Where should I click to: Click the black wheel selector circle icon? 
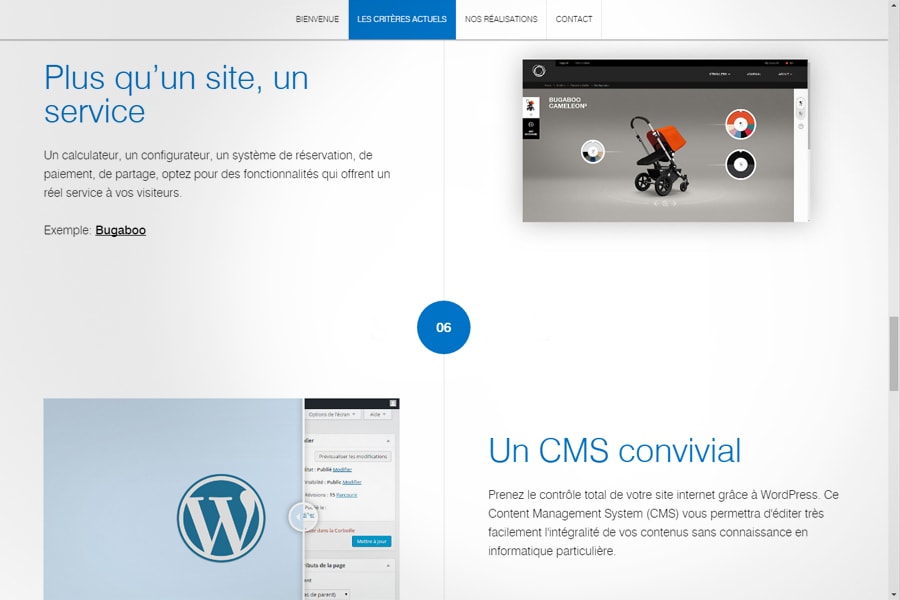[740, 163]
